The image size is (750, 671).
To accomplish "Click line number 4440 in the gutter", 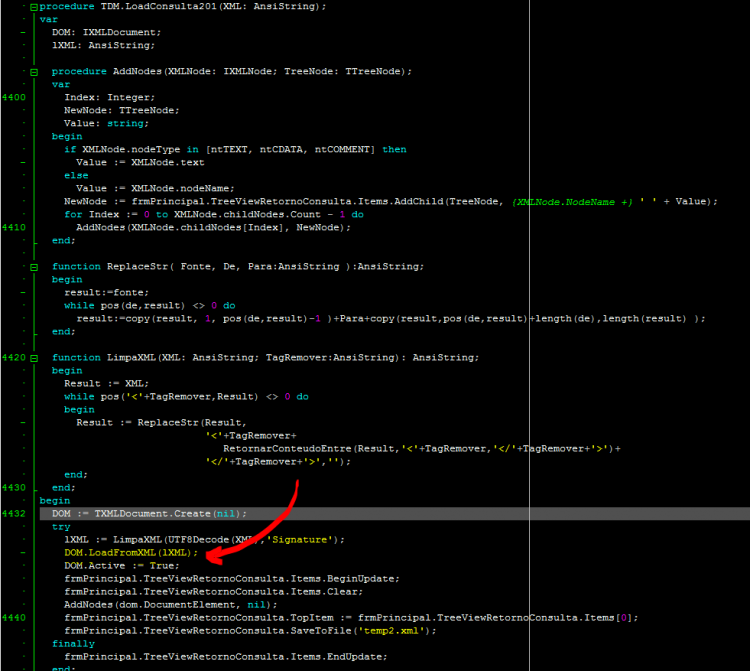I will click(13, 618).
